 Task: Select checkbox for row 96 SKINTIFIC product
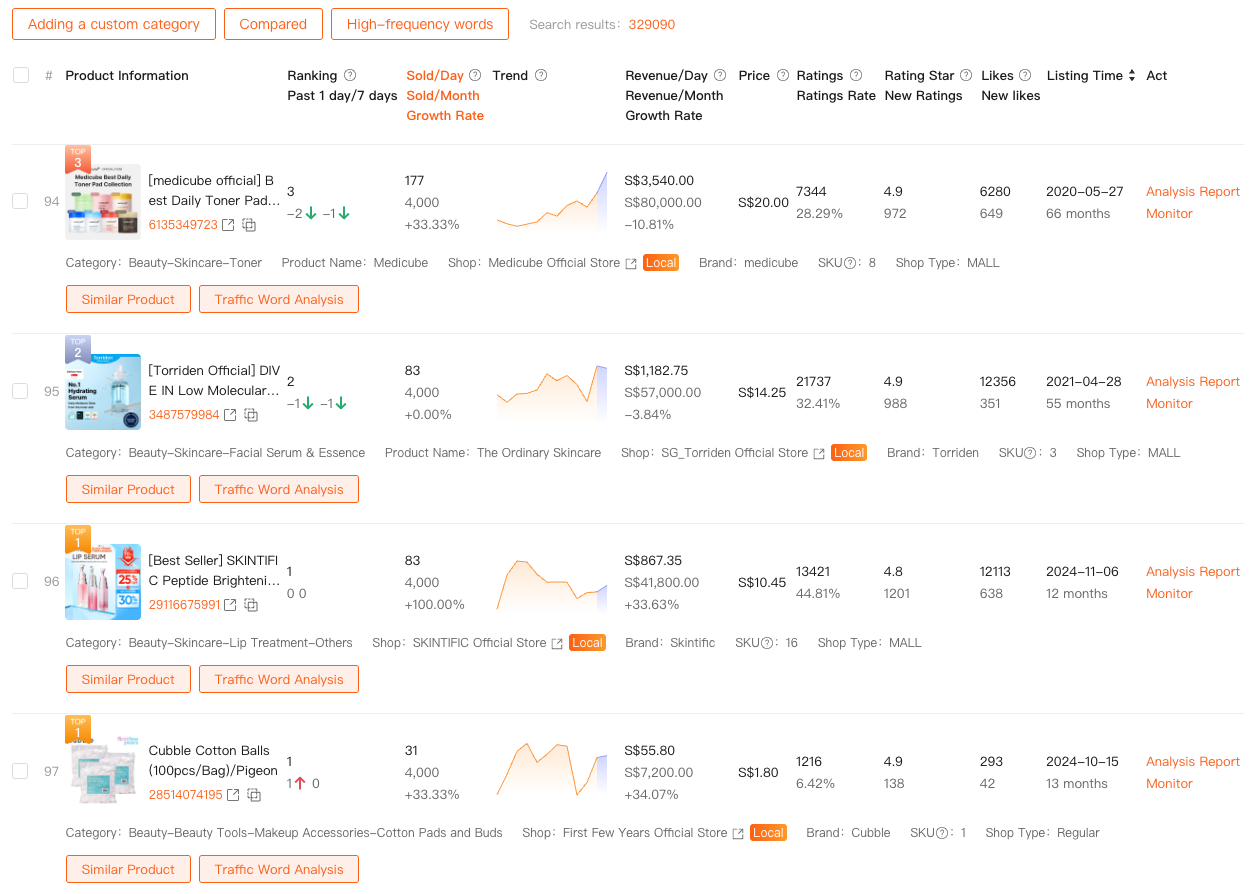tap(20, 581)
